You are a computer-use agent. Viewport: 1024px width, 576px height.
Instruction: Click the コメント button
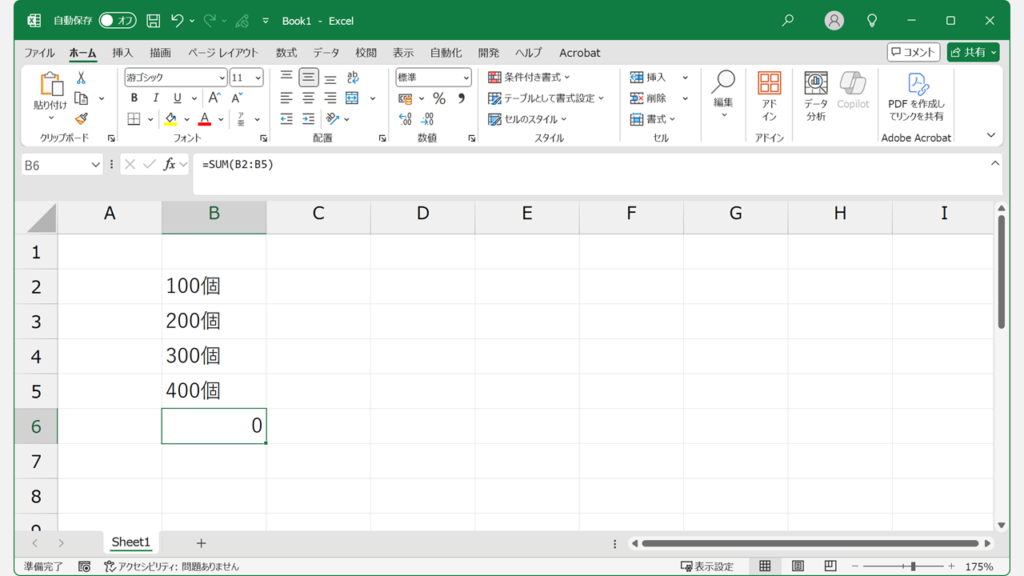pyautogui.click(x=913, y=52)
